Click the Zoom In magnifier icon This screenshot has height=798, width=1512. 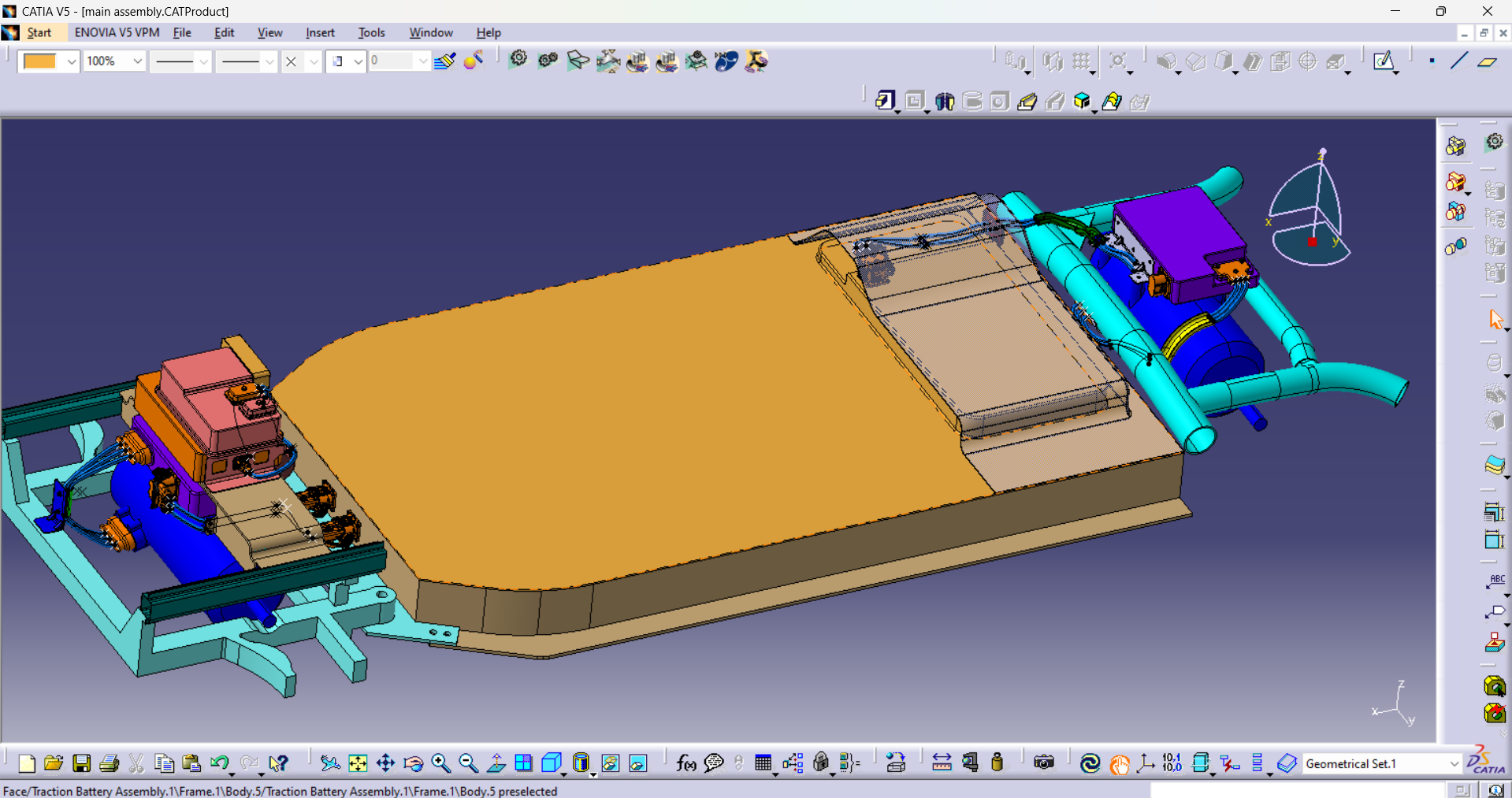pyautogui.click(x=440, y=763)
